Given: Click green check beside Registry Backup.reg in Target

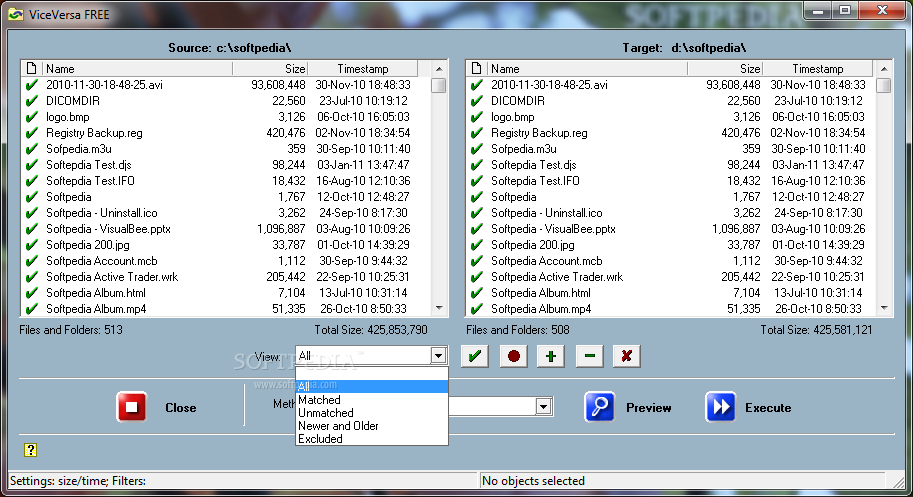Looking at the screenshot, I should pyautogui.click(x=476, y=133).
